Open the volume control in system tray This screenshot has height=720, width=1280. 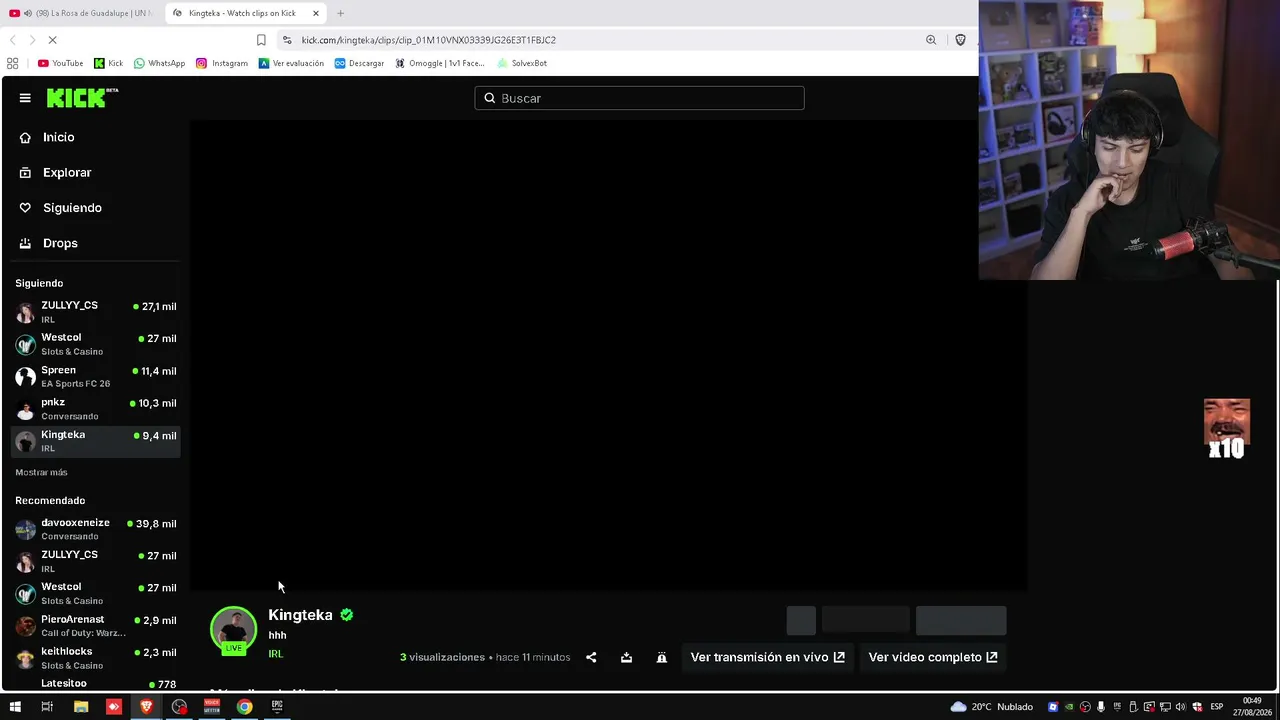click(x=1181, y=707)
